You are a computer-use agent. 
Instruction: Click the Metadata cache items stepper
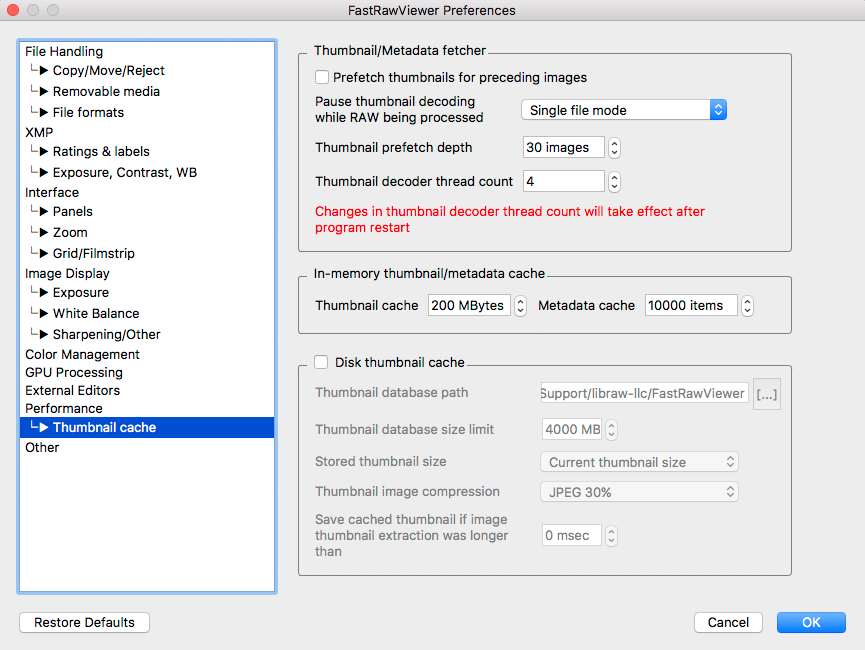[x=747, y=306]
